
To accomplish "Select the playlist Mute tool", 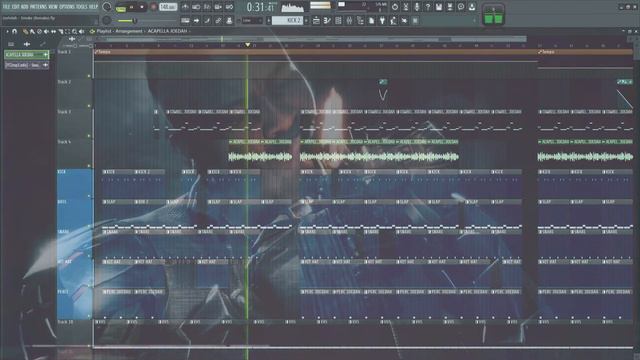I will click(x=46, y=31).
